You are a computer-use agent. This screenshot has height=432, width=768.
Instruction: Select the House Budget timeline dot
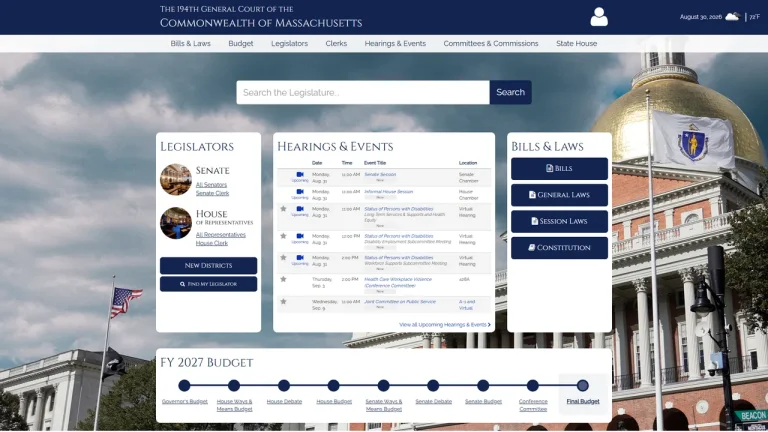334,385
